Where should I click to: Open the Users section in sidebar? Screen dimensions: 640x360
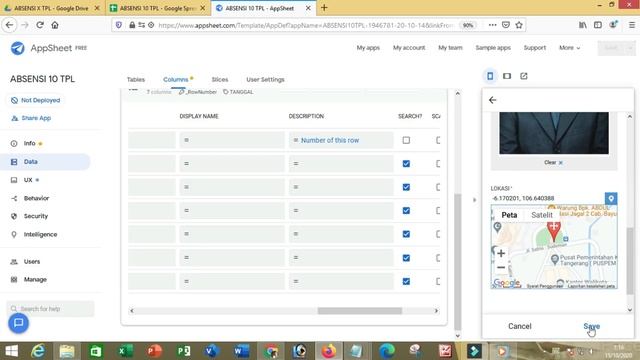click(x=31, y=262)
